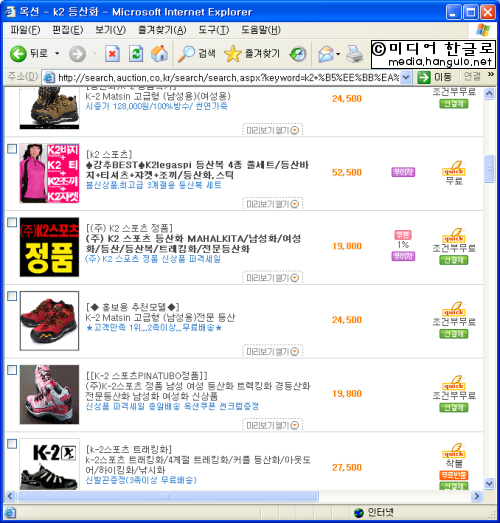Expand preview under red Matsin shoes listing

click(x=273, y=352)
